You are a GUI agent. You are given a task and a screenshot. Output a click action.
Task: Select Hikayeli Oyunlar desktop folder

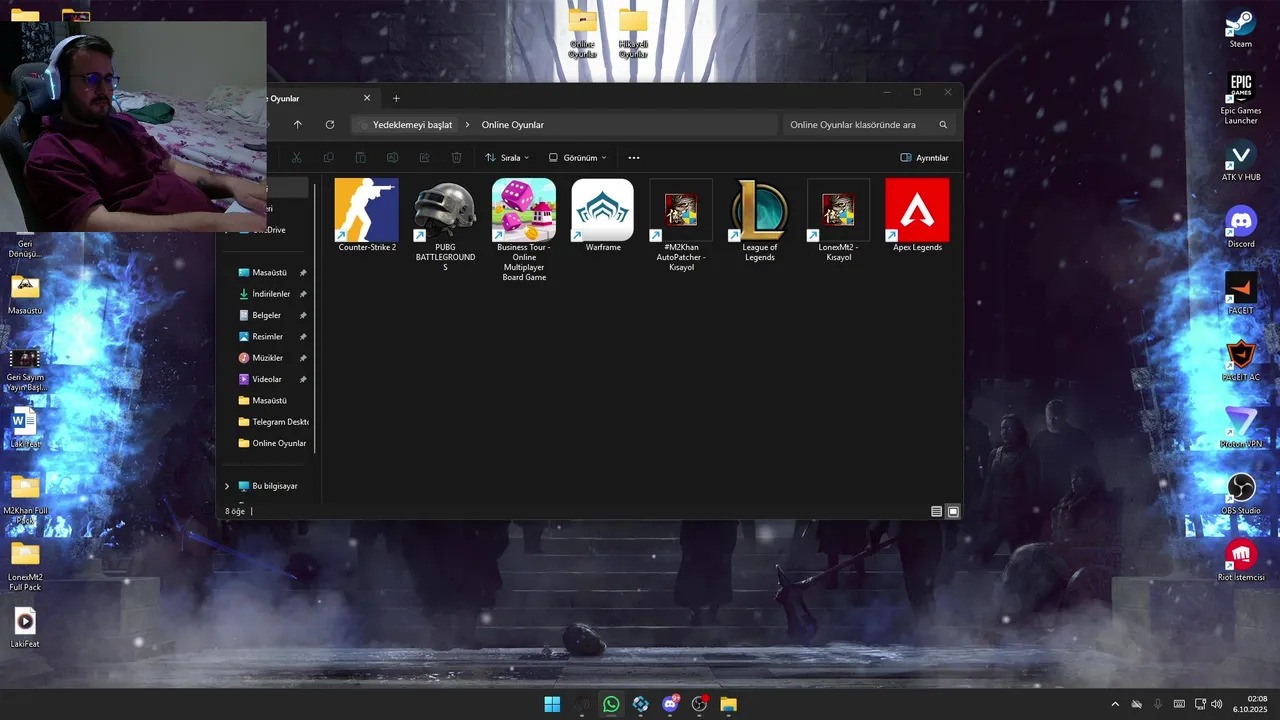point(632,33)
